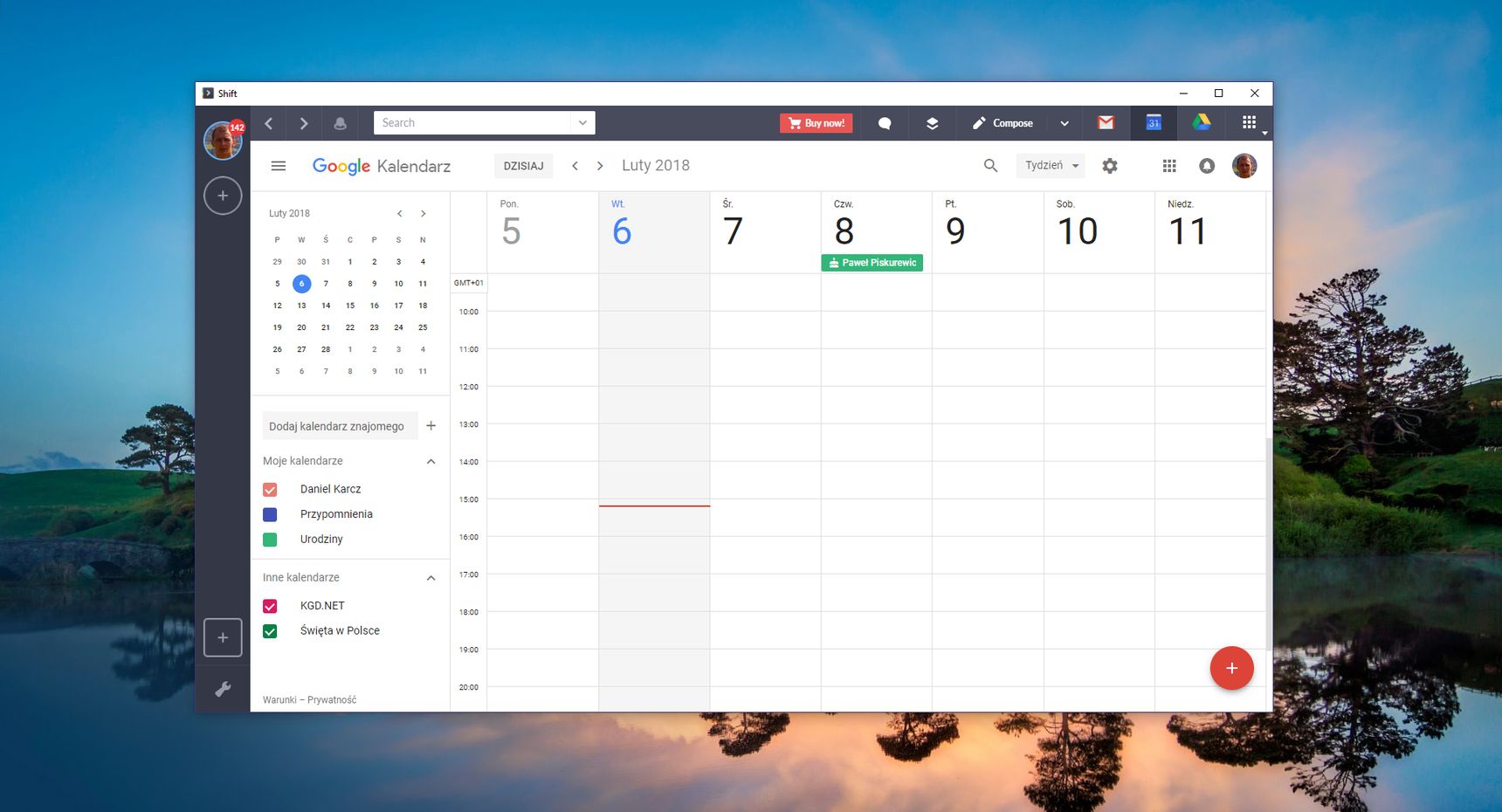Select day 14 in the mini calendar

click(326, 306)
